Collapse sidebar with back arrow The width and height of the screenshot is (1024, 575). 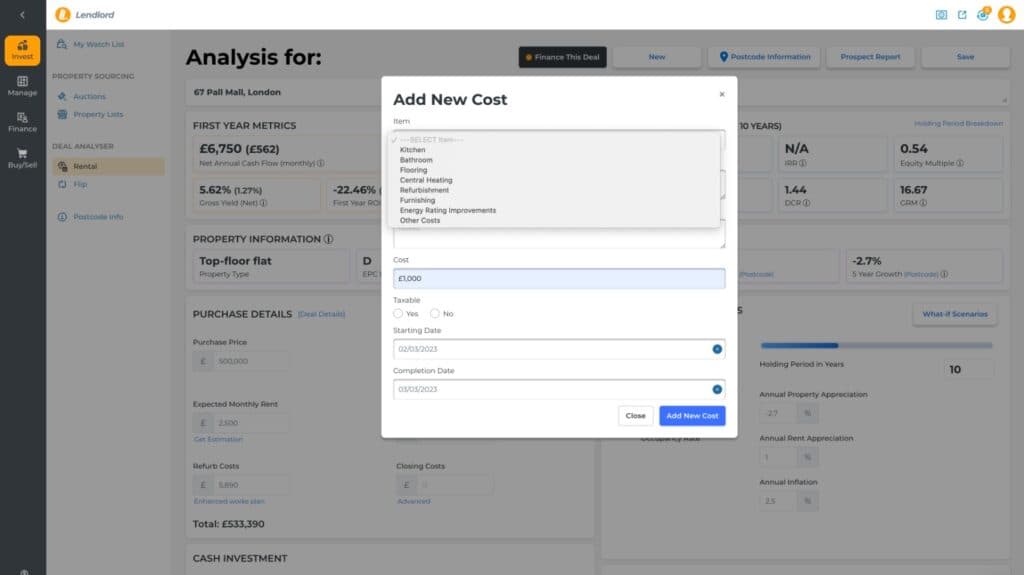tap(22, 14)
